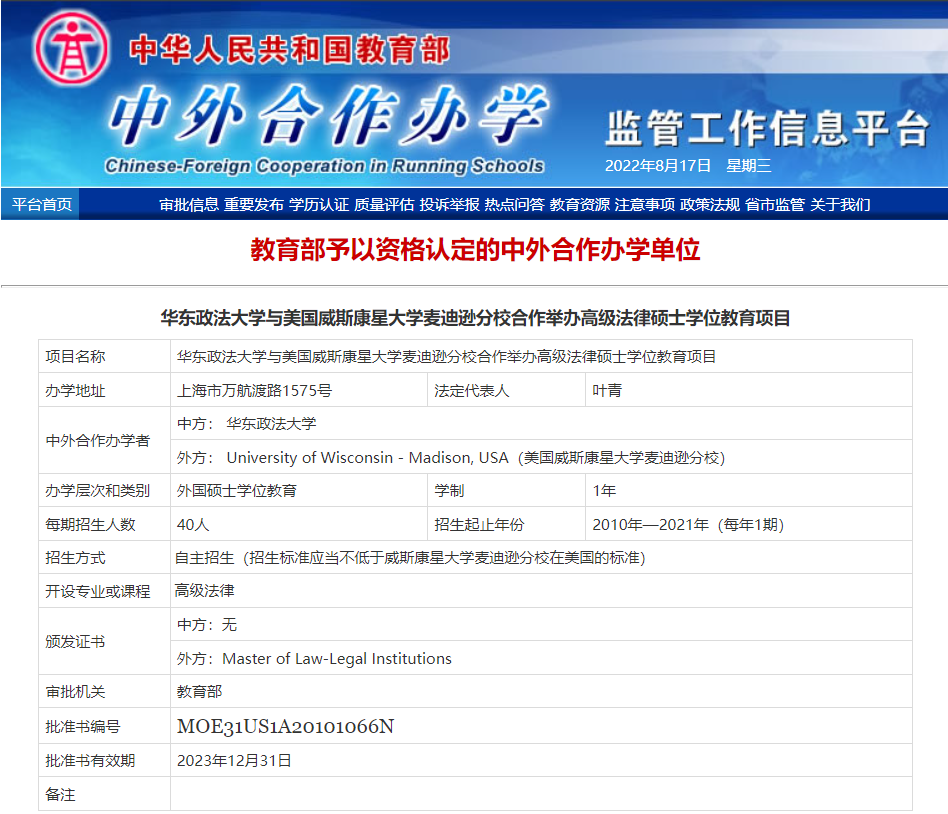The width and height of the screenshot is (948, 814).
Task: Go to the 政策法规 section
Action: click(710, 204)
